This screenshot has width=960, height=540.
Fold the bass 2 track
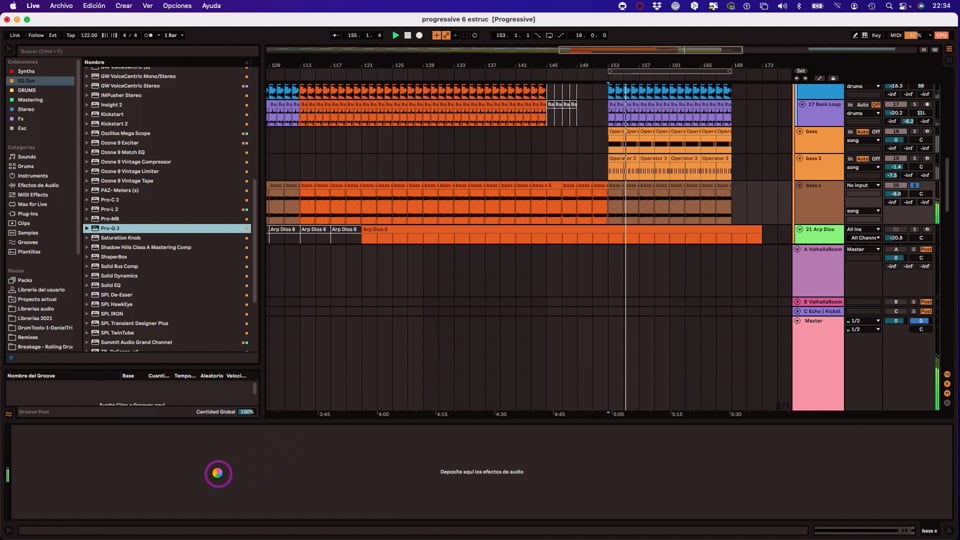(800, 159)
